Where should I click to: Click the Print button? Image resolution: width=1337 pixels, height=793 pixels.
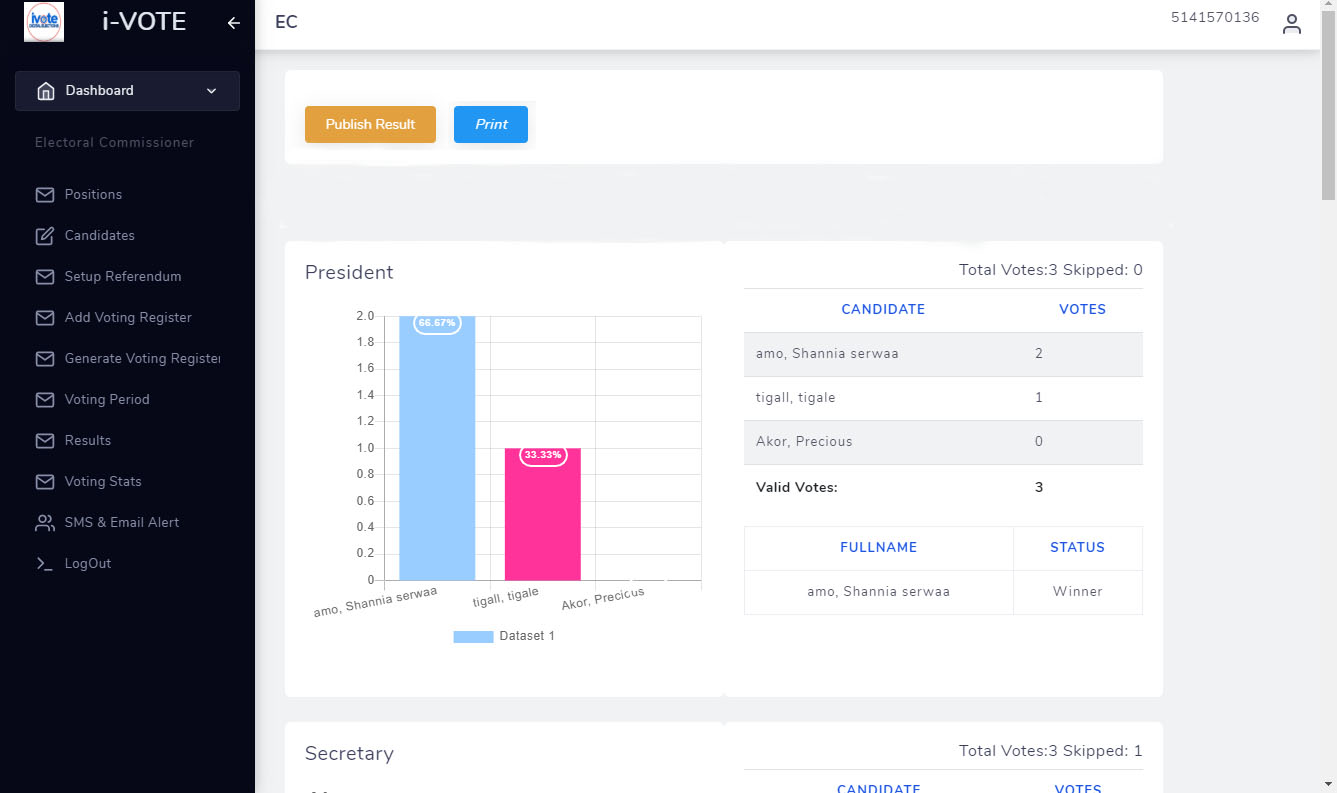point(491,125)
